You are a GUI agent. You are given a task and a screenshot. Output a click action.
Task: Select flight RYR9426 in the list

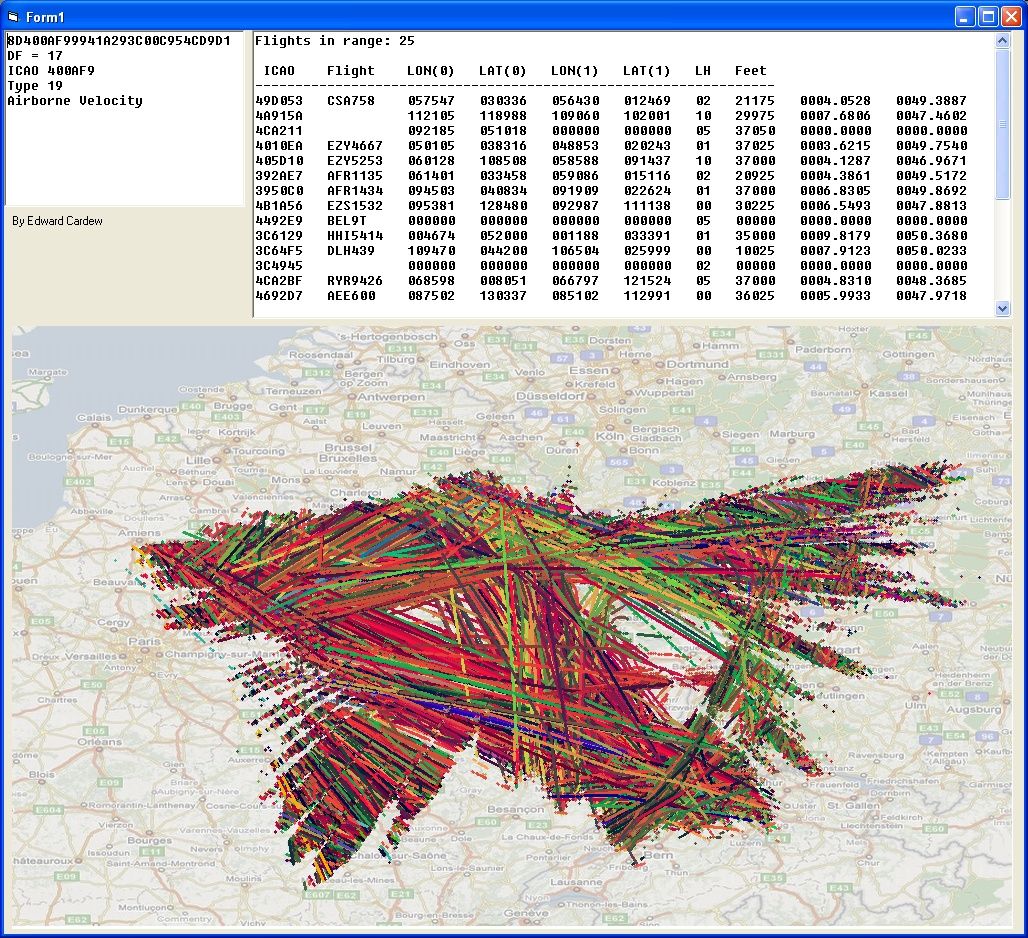[355, 281]
